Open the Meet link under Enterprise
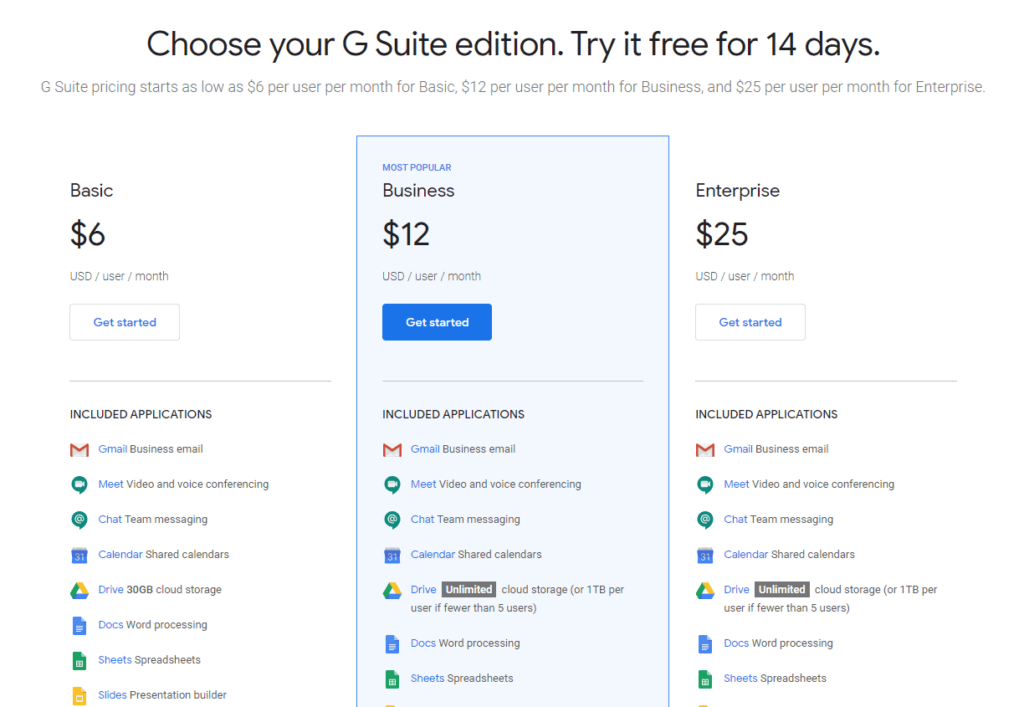This screenshot has width=1024, height=707. point(736,484)
